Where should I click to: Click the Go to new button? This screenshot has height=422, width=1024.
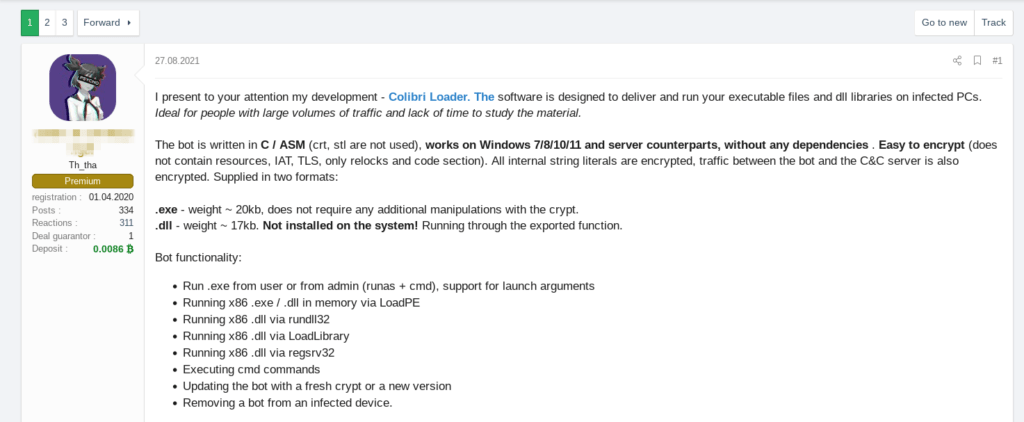(x=944, y=22)
